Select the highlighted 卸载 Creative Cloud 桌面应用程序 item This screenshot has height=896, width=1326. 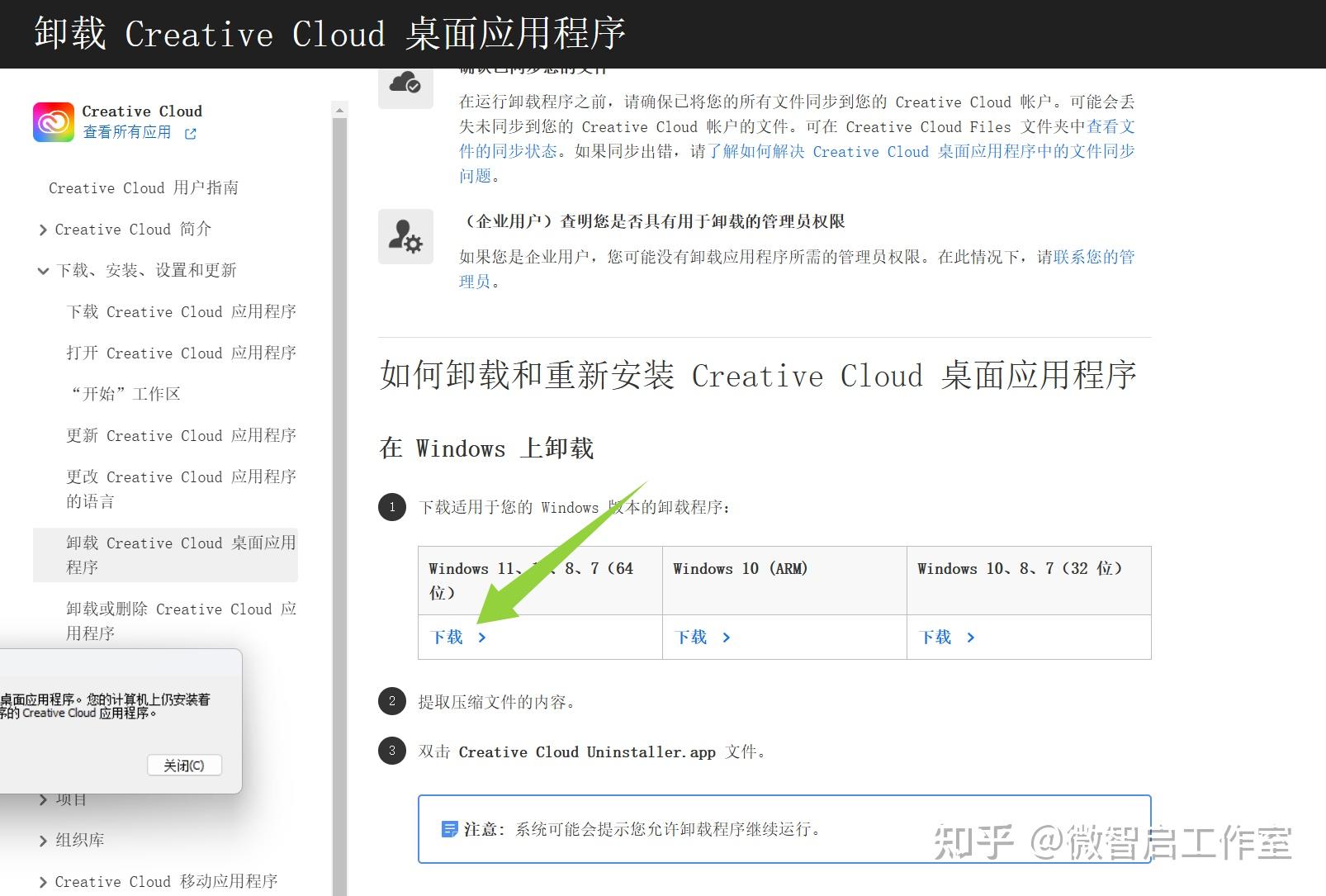pos(165,555)
